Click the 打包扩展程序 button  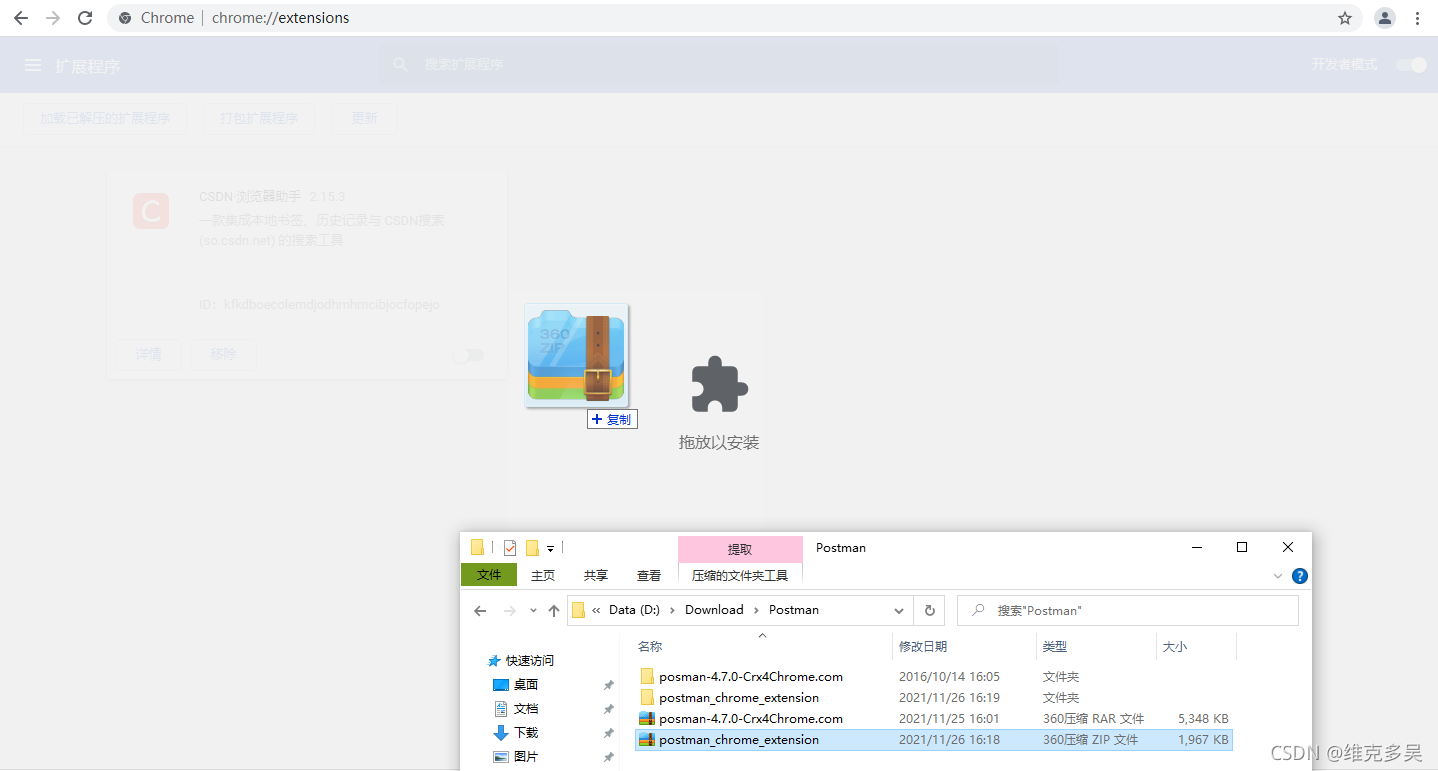coord(259,118)
